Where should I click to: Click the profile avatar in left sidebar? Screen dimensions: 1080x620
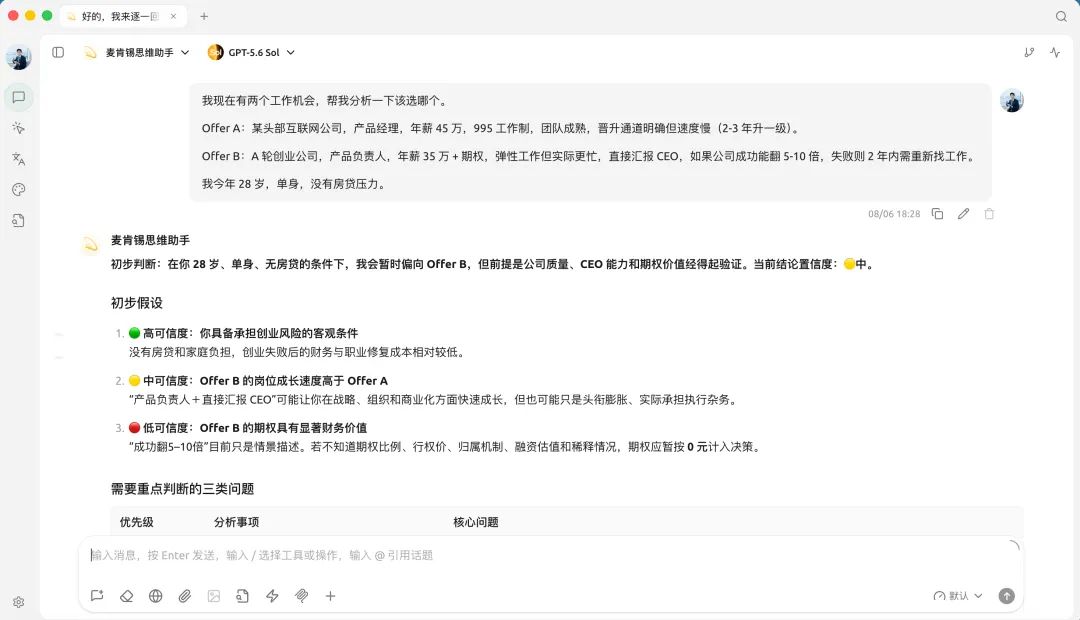pyautogui.click(x=19, y=57)
